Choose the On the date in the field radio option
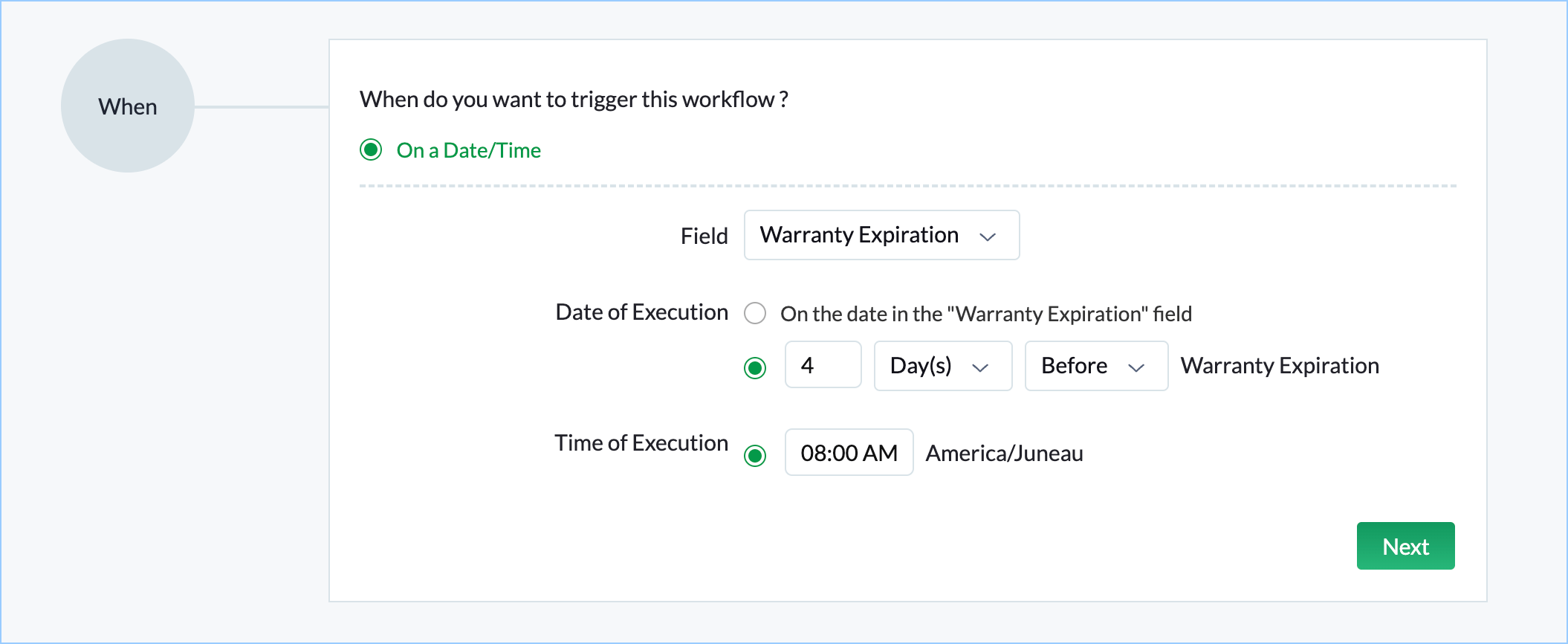This screenshot has width=1568, height=644. [755, 313]
